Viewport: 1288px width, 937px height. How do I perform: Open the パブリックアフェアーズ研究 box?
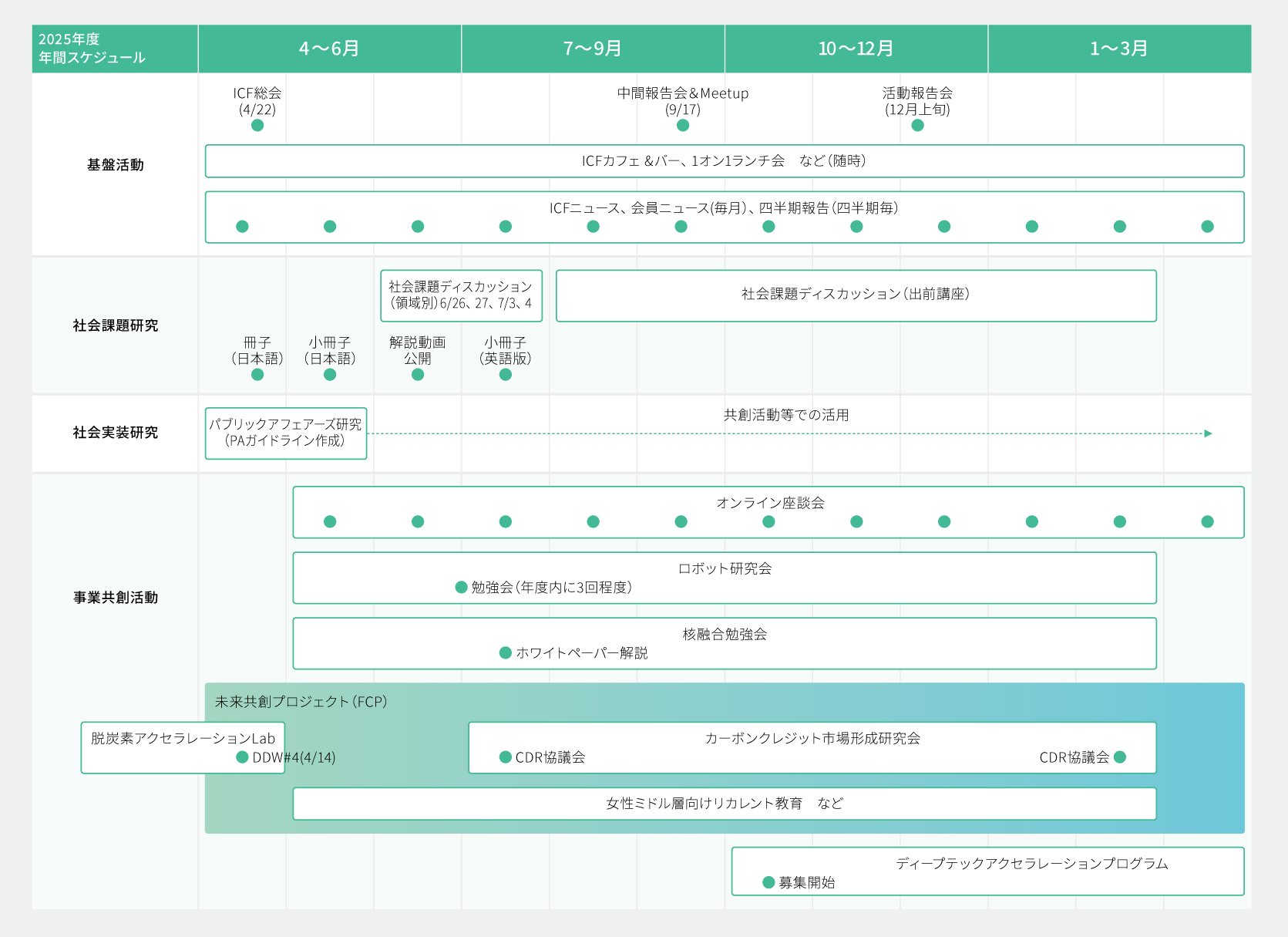286,433
